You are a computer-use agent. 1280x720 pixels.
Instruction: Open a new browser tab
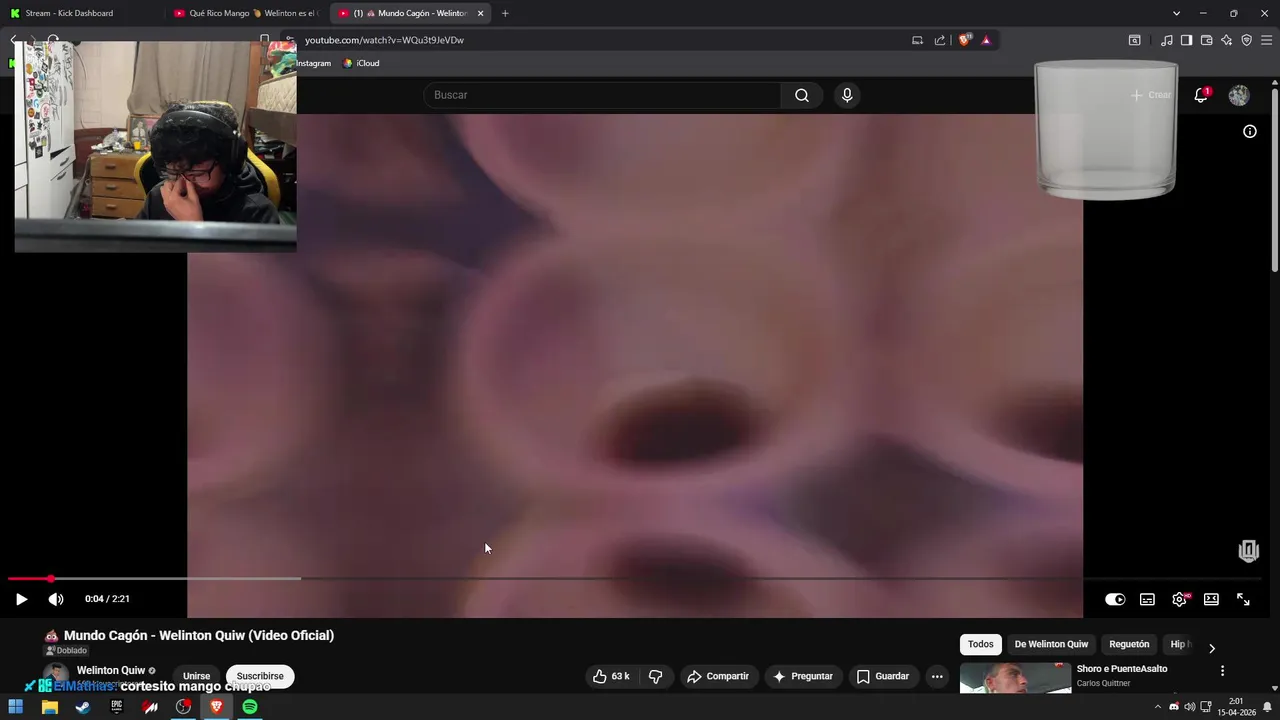505,13
